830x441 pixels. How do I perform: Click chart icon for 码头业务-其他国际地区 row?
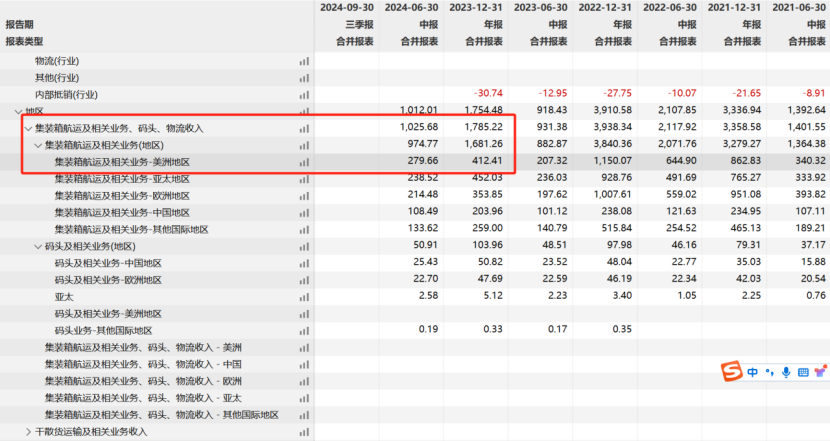(304, 331)
